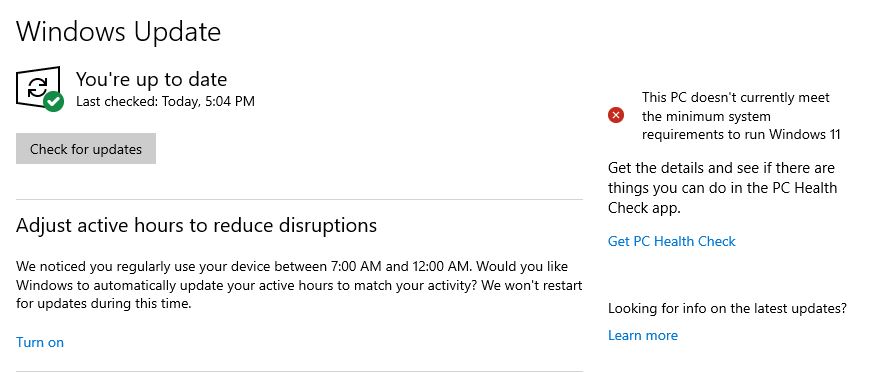Click the 'PC Health Check app' wording
Viewport: 869px width, 373px height.
coord(723,198)
